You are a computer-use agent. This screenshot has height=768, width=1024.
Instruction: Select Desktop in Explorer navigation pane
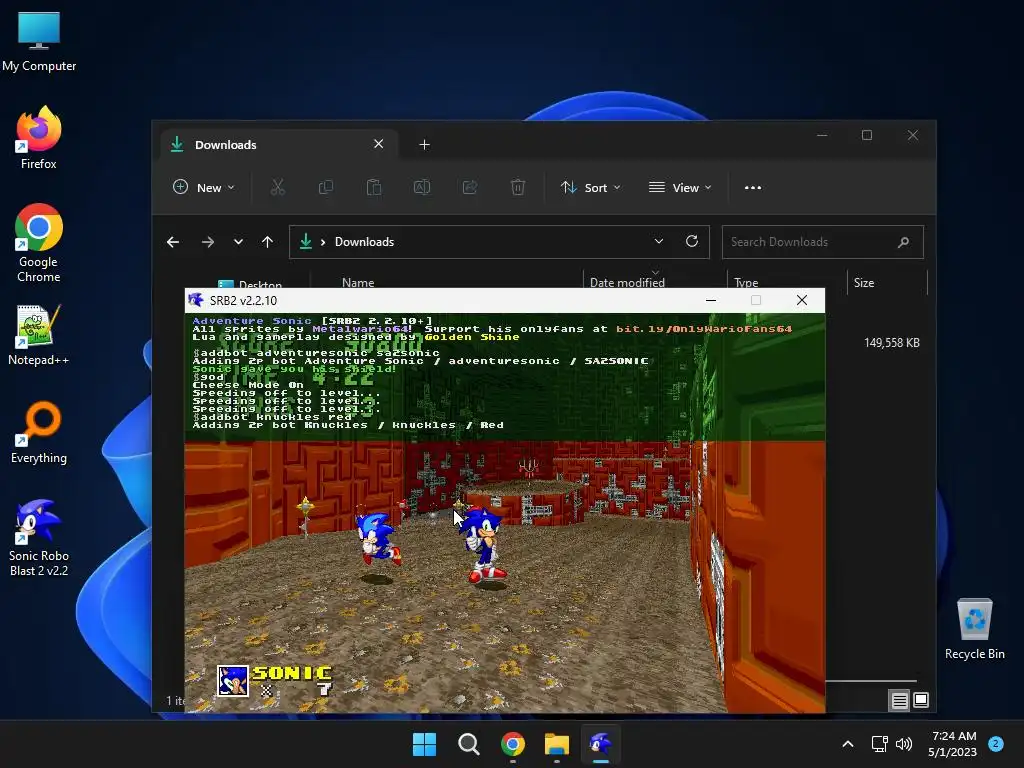click(249, 285)
